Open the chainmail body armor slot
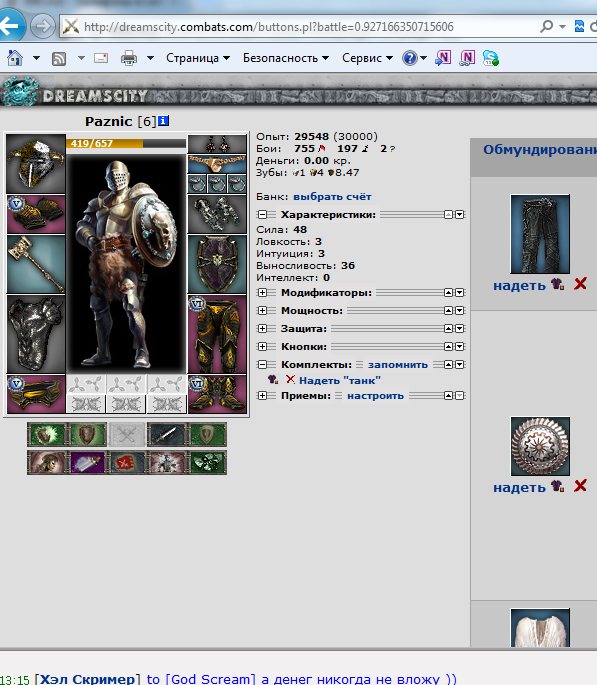 tap(36, 334)
